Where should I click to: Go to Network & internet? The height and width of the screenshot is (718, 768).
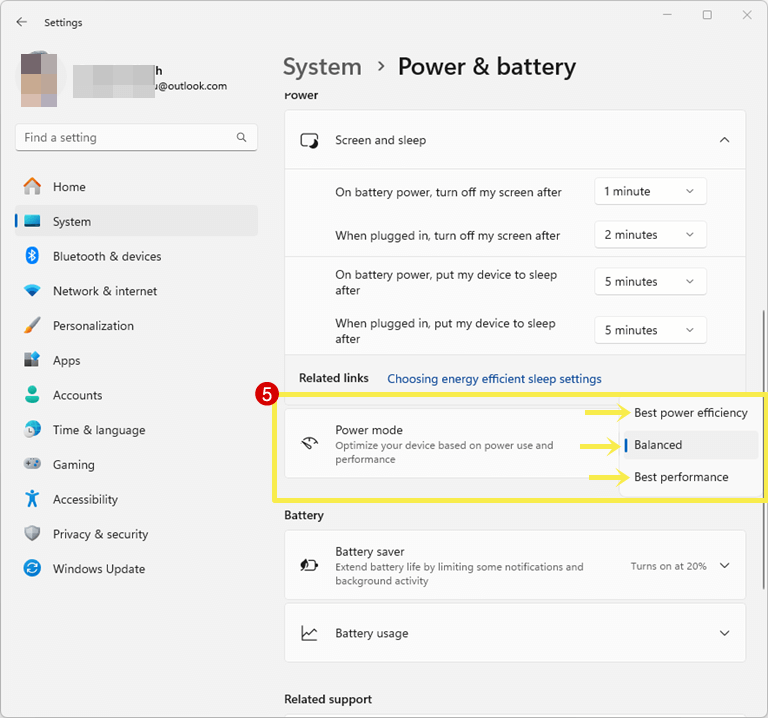pyautogui.click(x=136, y=291)
